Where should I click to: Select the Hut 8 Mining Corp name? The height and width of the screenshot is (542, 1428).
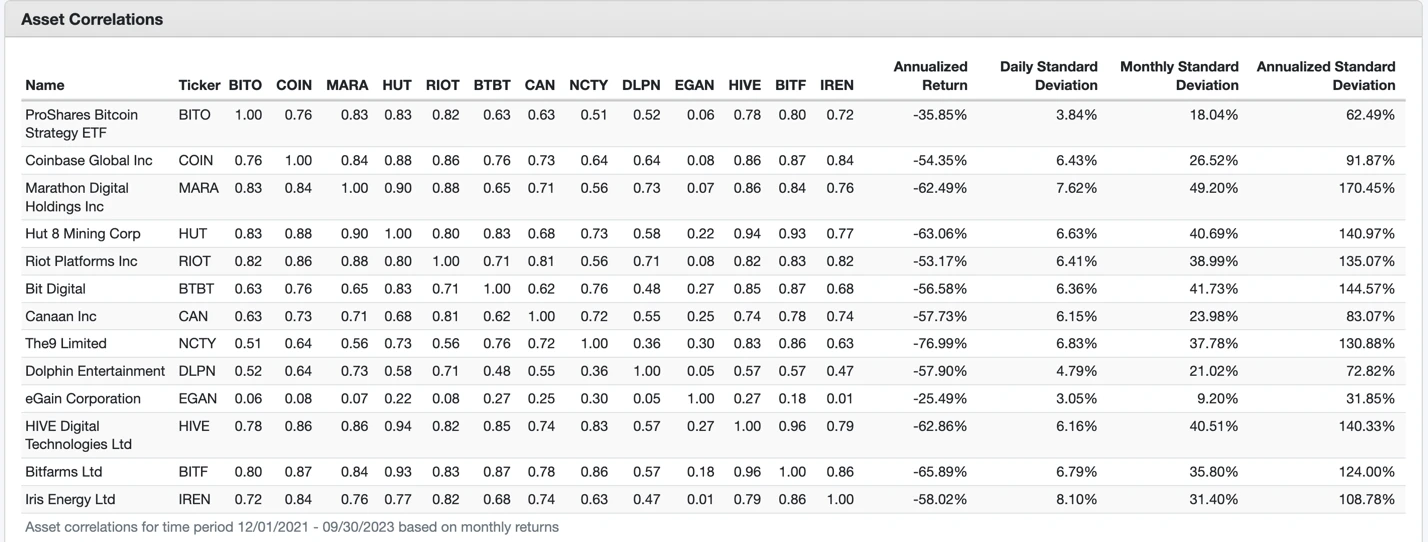coord(83,234)
